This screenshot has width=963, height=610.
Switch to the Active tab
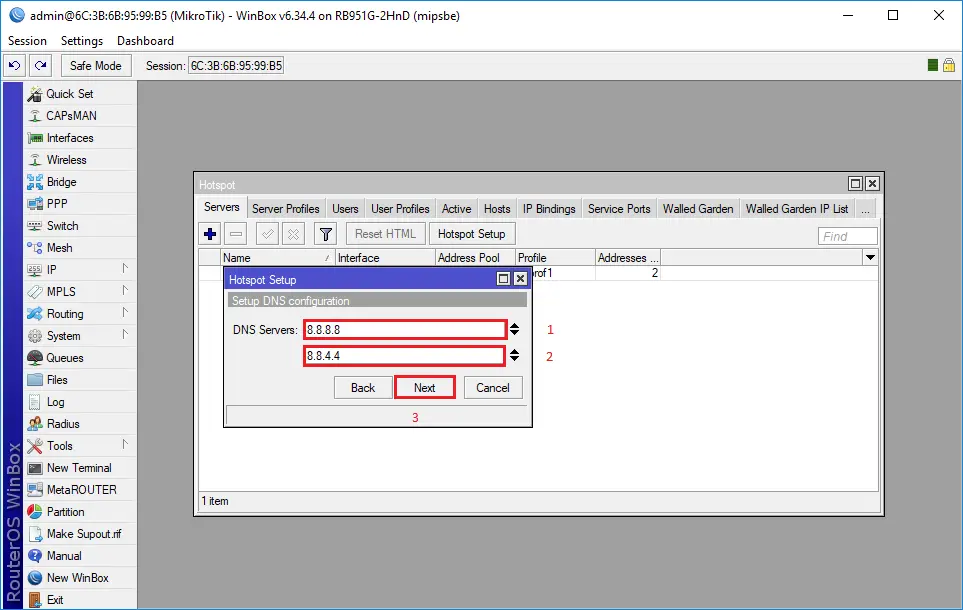[x=456, y=209]
